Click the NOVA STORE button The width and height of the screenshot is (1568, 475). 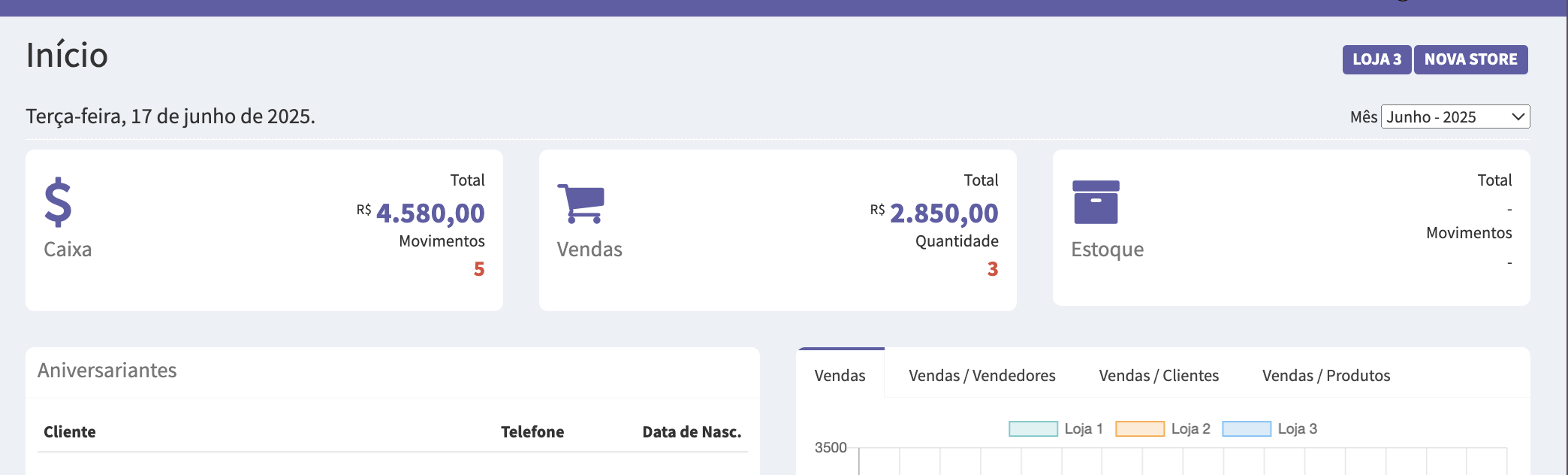click(1470, 59)
